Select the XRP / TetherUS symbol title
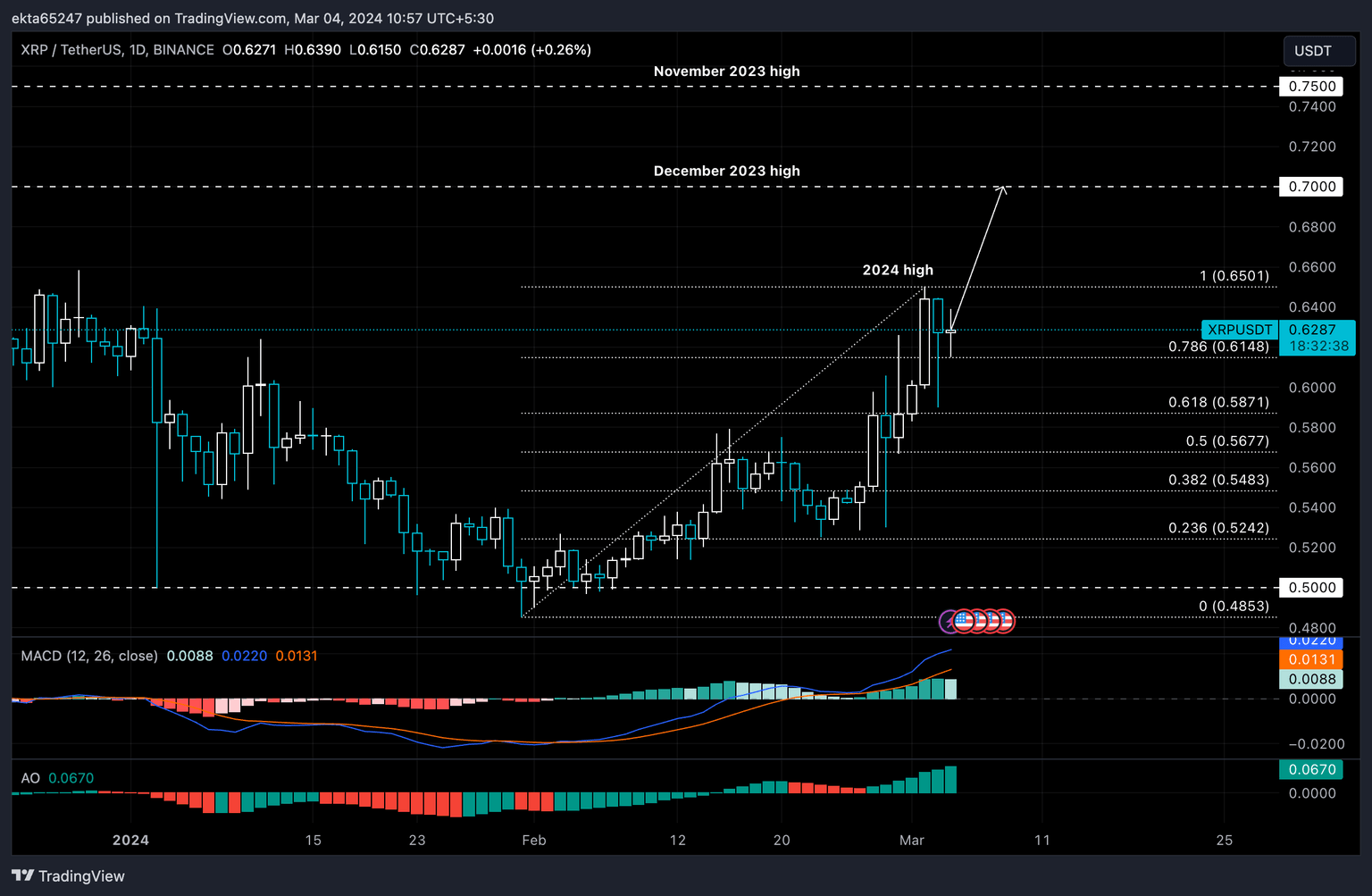The height and width of the screenshot is (896, 1372). pos(70,50)
